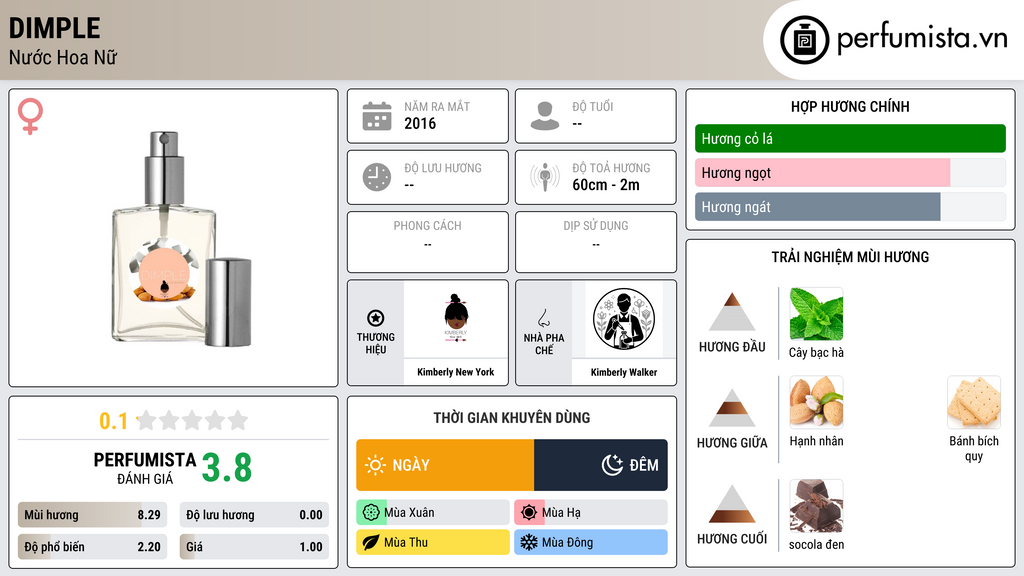Click the Perfumista 3.8 rating score
The height and width of the screenshot is (576, 1024).
[227, 468]
